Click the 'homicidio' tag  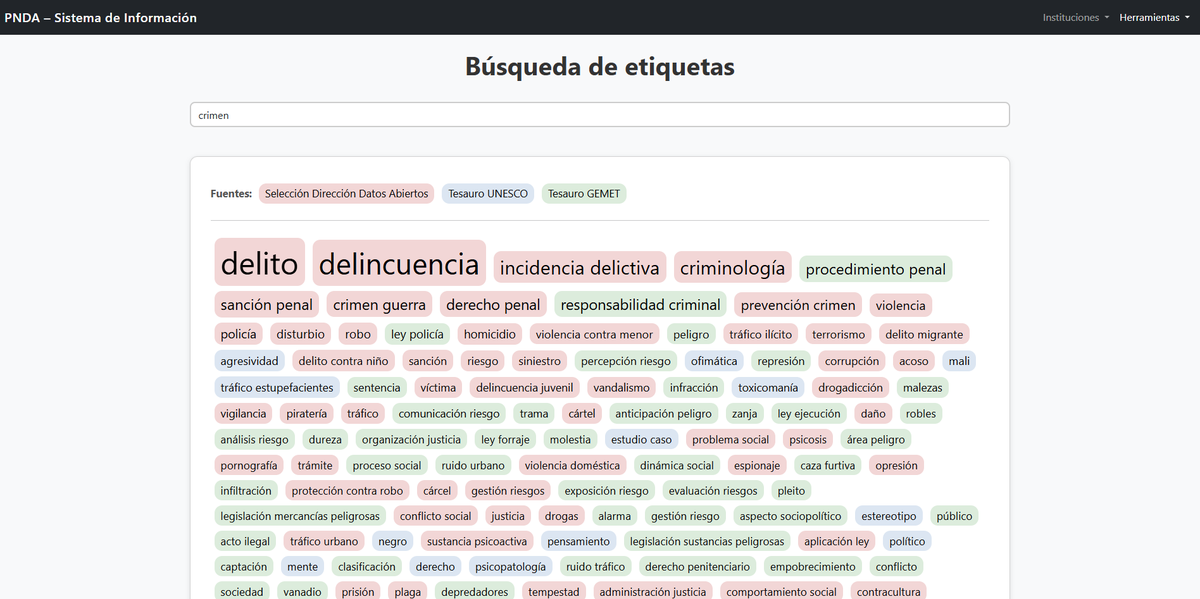(x=490, y=334)
